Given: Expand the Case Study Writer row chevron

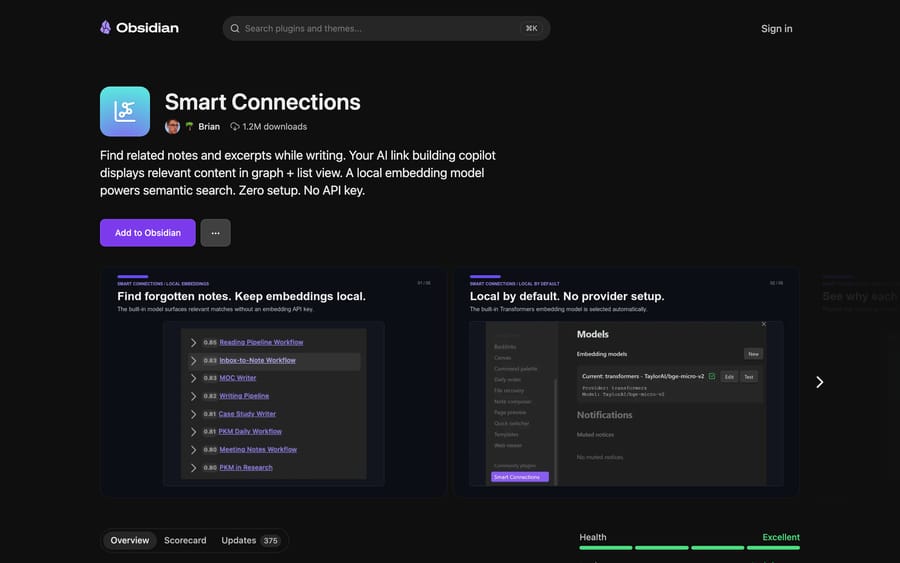Looking at the screenshot, I should tap(193, 414).
